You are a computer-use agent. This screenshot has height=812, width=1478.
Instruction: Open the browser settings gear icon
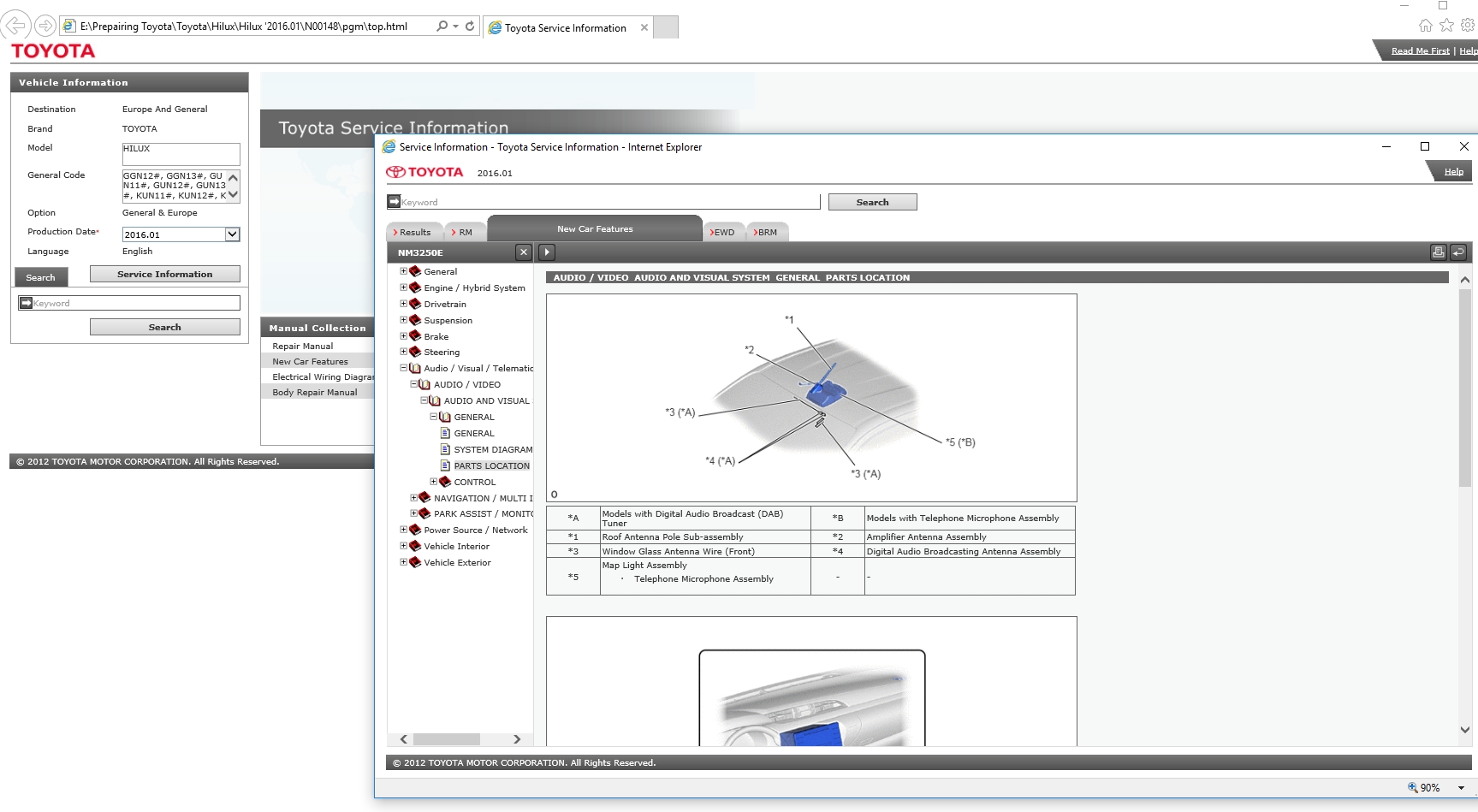[1467, 26]
